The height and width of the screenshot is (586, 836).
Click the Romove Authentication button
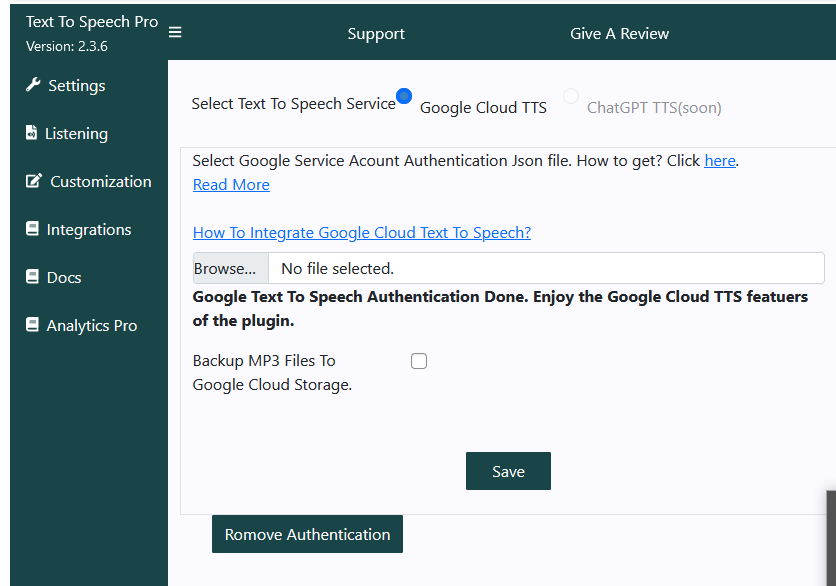tap(307, 534)
